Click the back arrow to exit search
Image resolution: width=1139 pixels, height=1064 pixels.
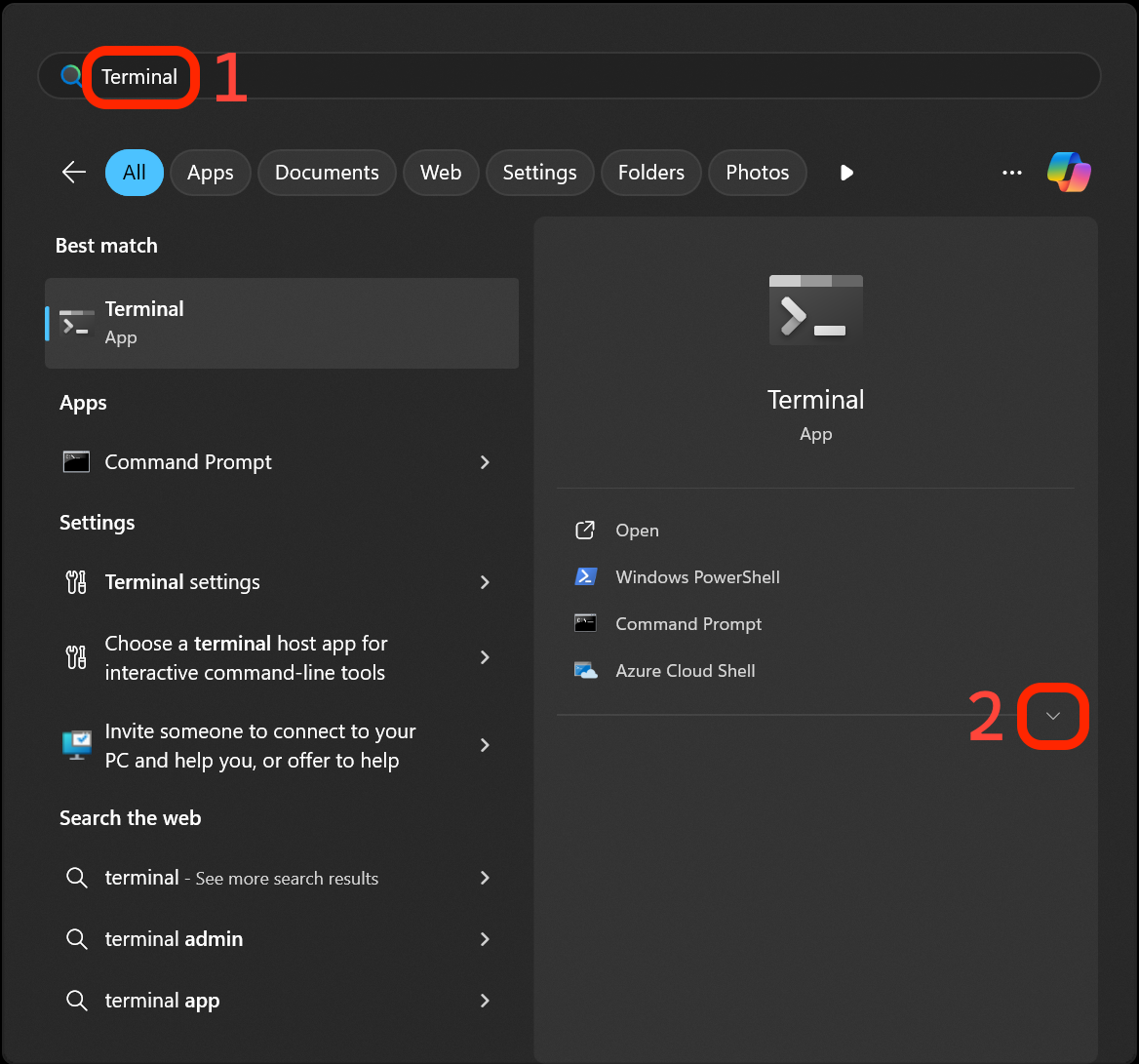coord(73,172)
